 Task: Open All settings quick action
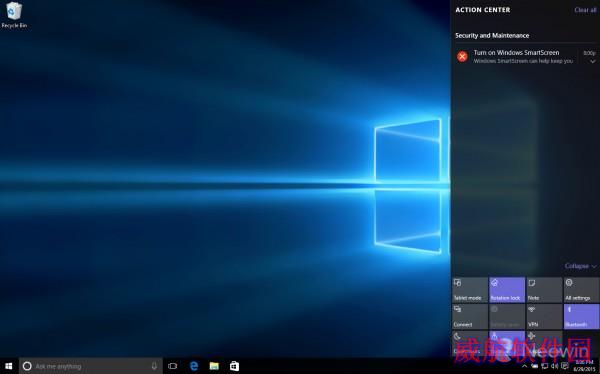click(x=581, y=290)
